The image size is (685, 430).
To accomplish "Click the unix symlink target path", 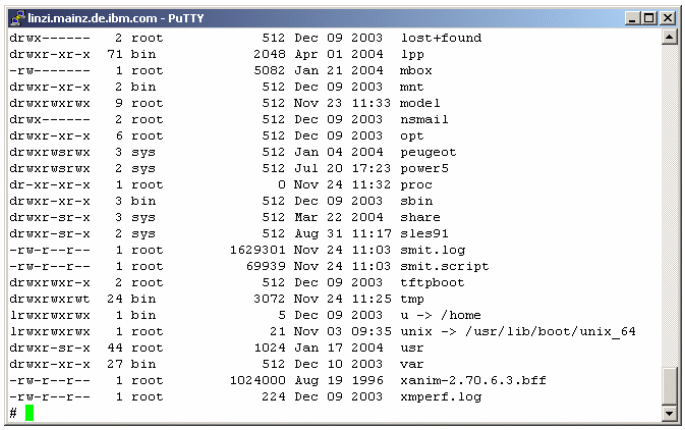I will [550, 331].
